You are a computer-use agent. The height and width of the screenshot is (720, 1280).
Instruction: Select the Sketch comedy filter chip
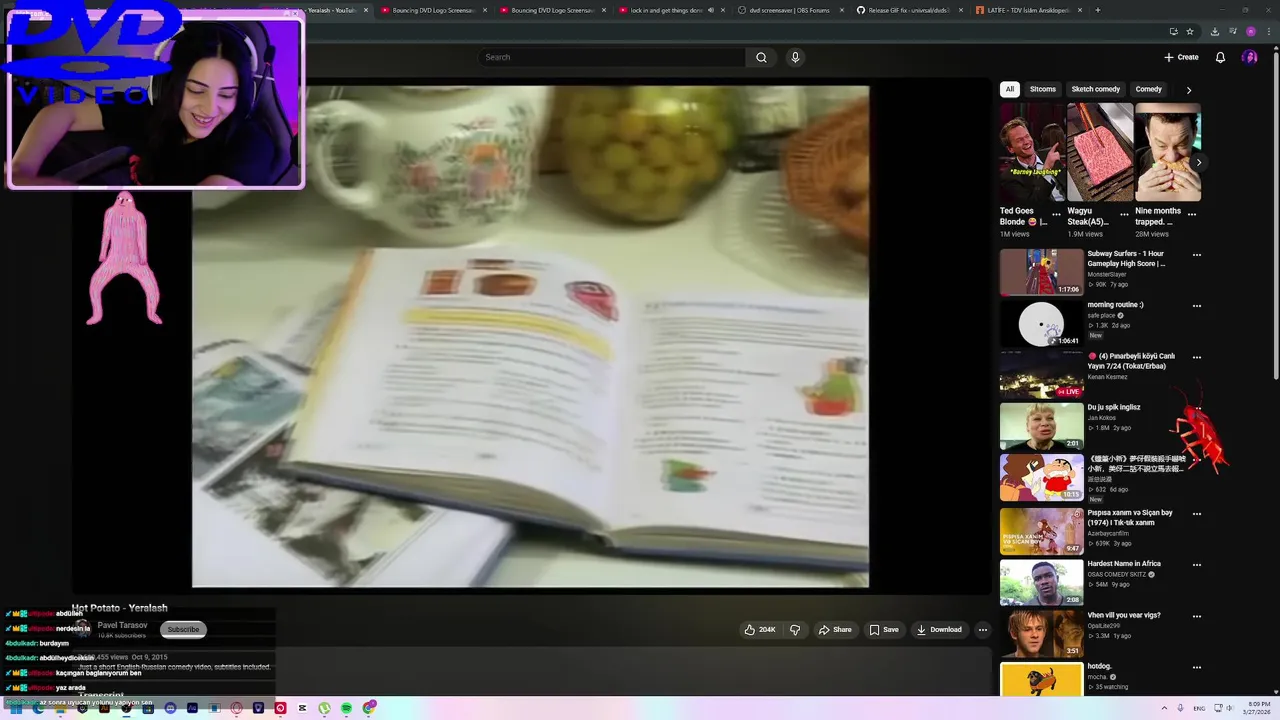coord(1096,89)
